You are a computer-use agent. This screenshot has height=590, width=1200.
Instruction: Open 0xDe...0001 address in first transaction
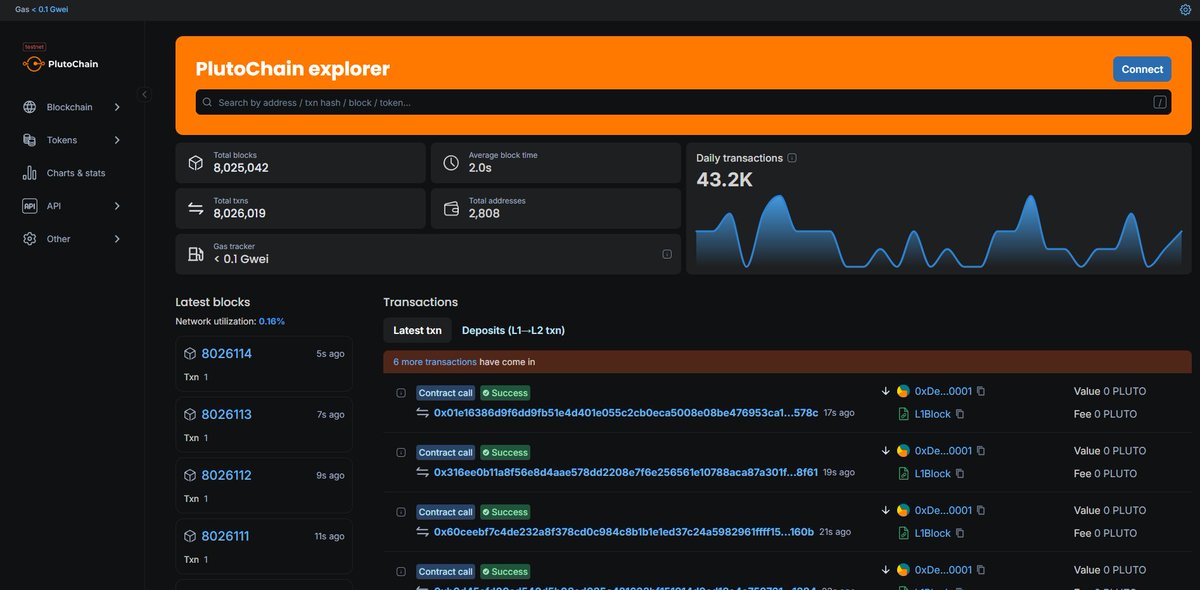[x=943, y=391]
